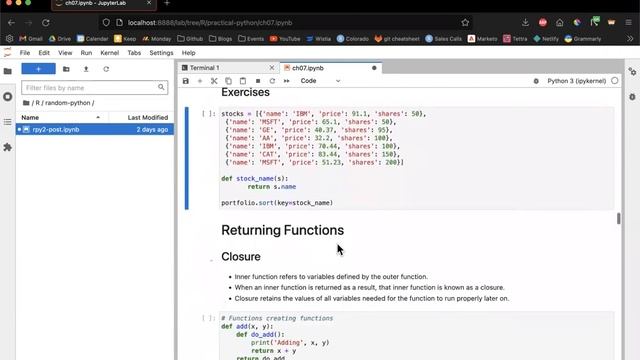Open the git cheatsheet bookmark
640x360 pixels.
[397, 39]
